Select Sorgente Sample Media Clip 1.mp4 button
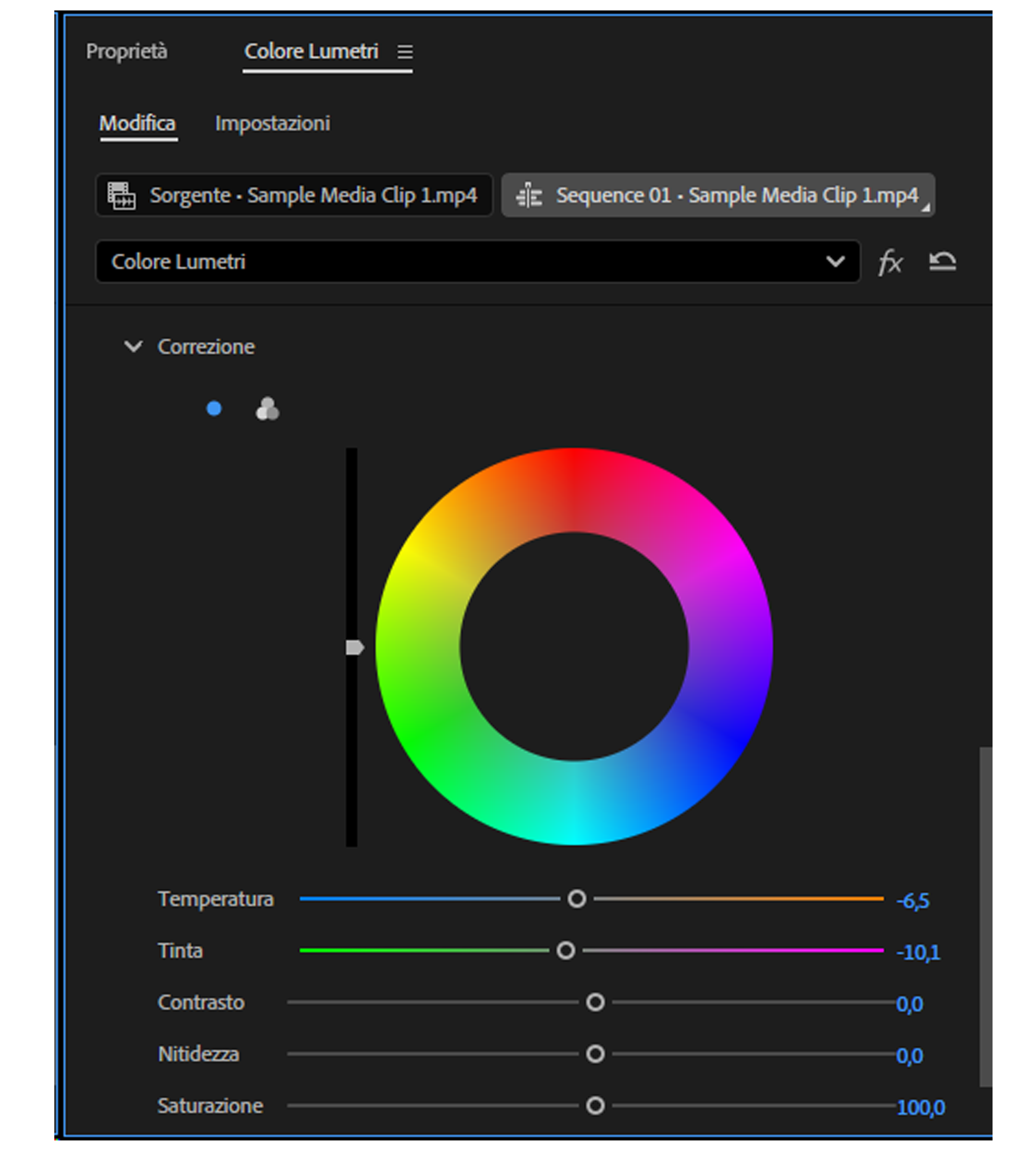Viewport: 1036px width, 1150px height. pyautogui.click(x=294, y=195)
